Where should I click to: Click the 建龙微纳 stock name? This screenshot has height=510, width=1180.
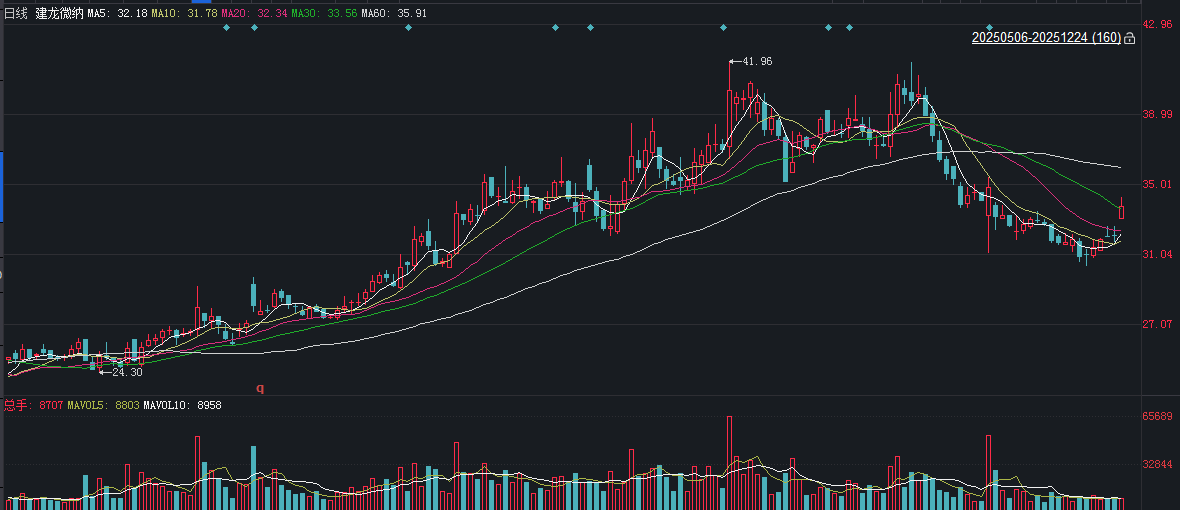pos(59,13)
